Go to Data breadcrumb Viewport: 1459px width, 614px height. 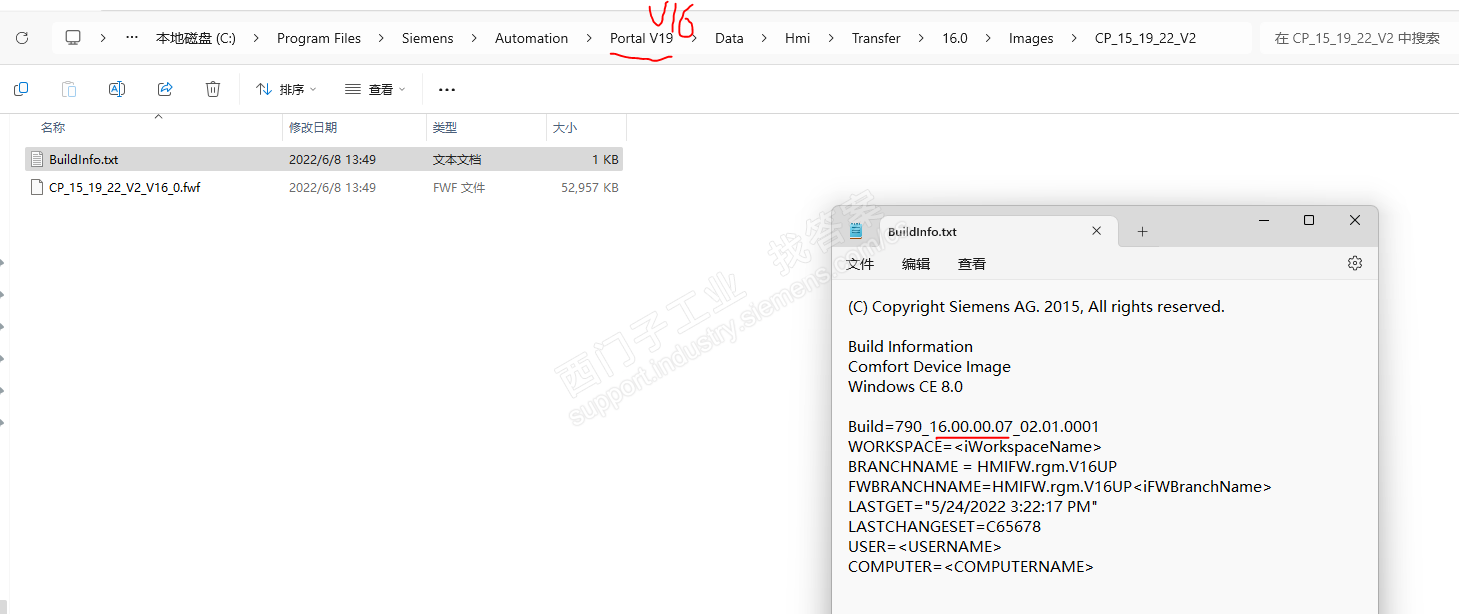tap(729, 38)
